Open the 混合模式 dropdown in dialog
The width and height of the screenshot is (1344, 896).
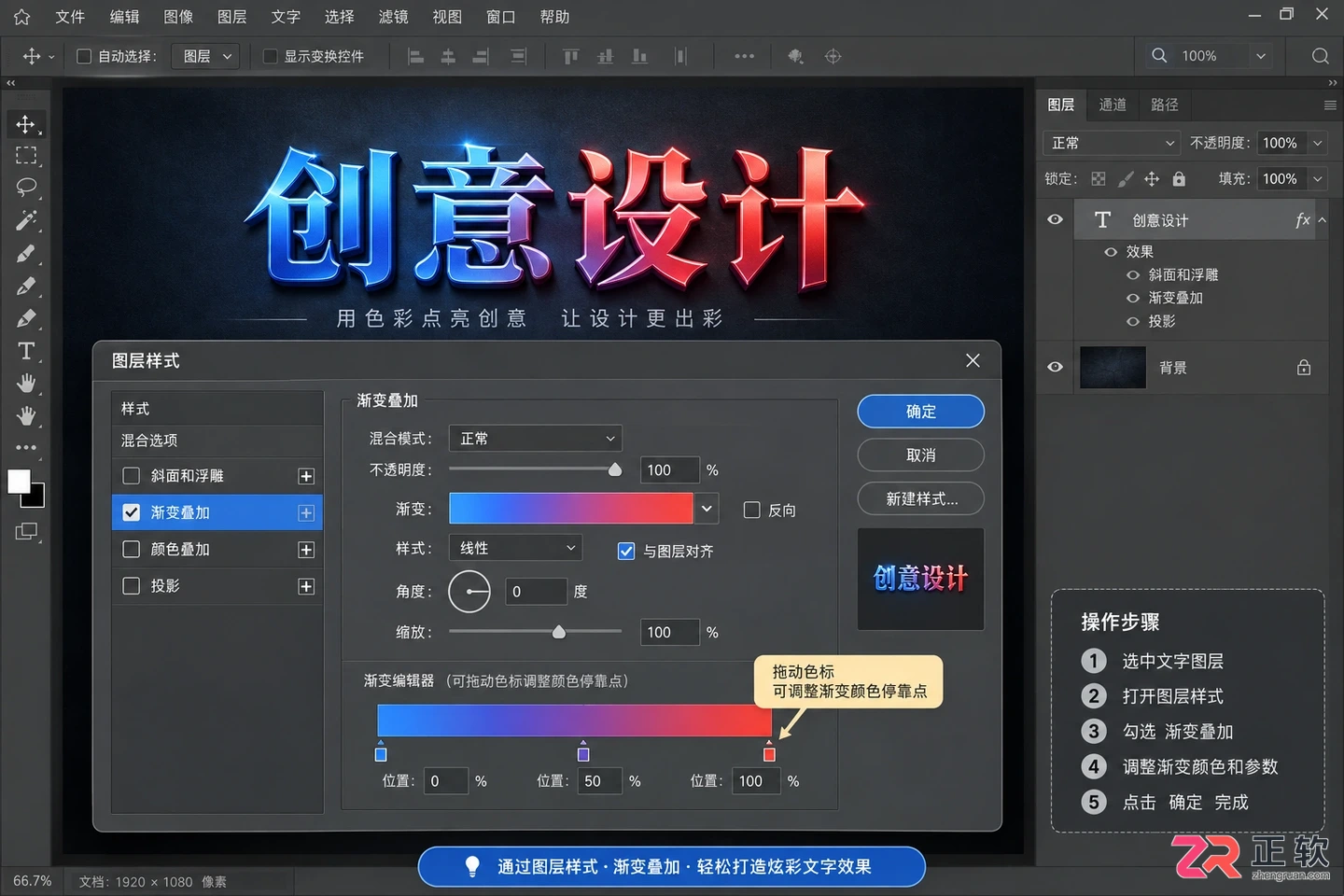click(x=535, y=438)
